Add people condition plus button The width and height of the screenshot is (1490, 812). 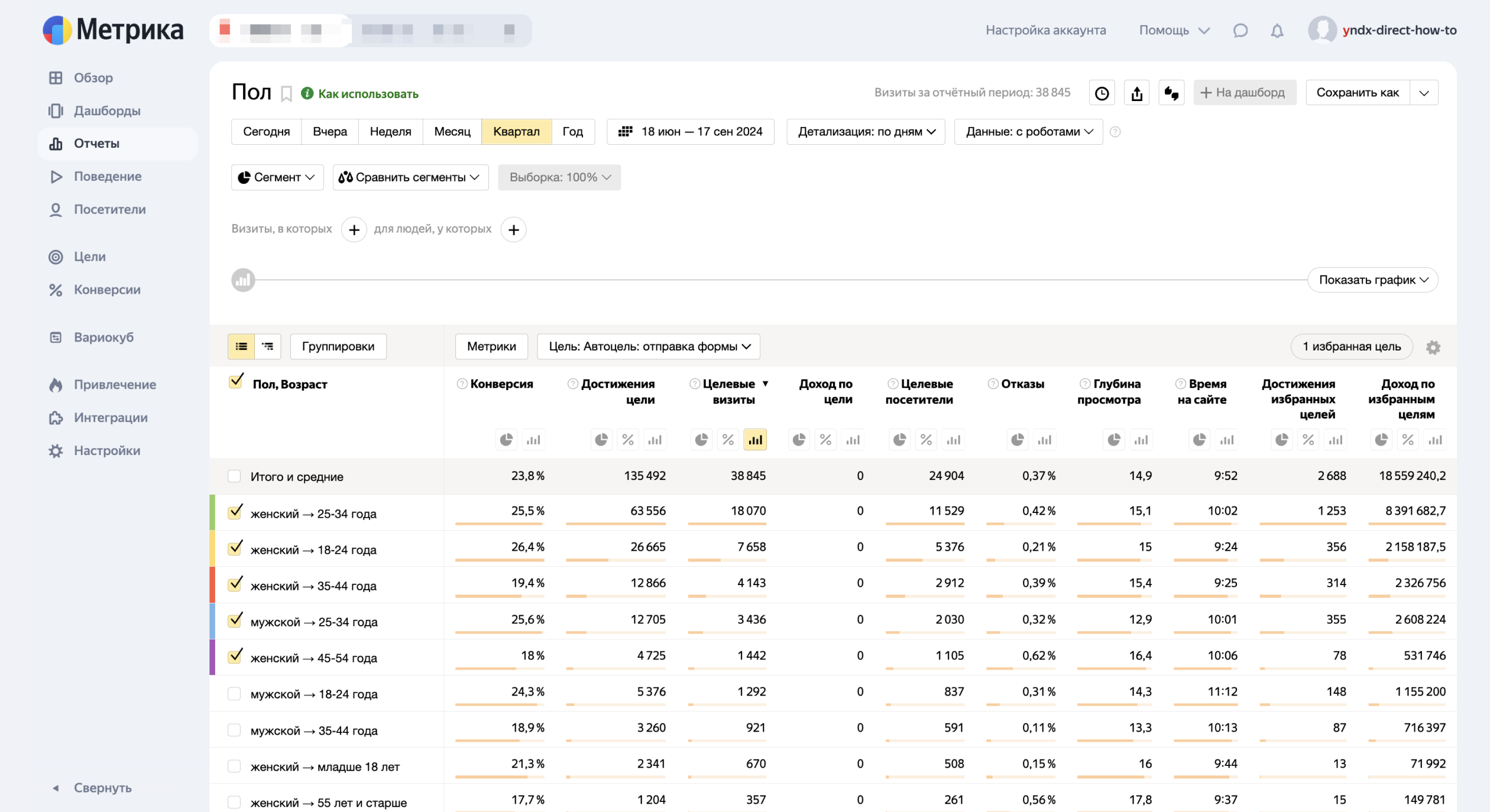[x=514, y=230]
